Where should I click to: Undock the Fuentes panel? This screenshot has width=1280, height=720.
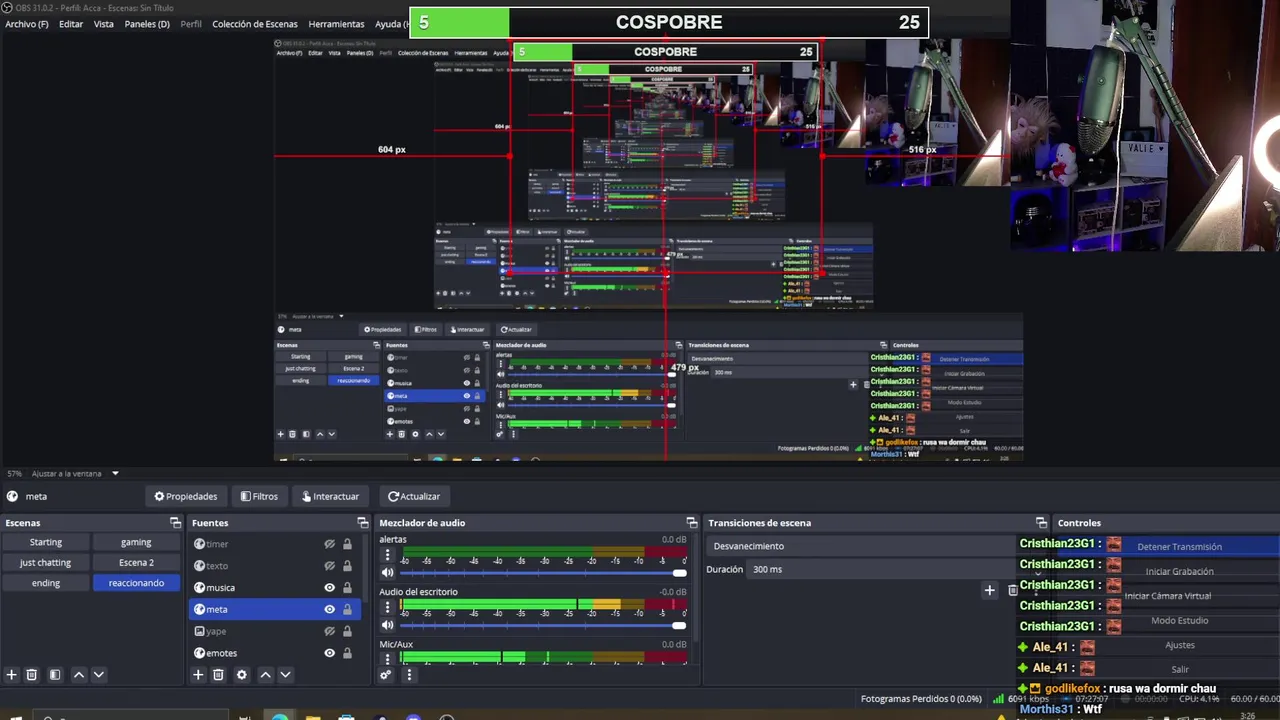click(x=363, y=523)
